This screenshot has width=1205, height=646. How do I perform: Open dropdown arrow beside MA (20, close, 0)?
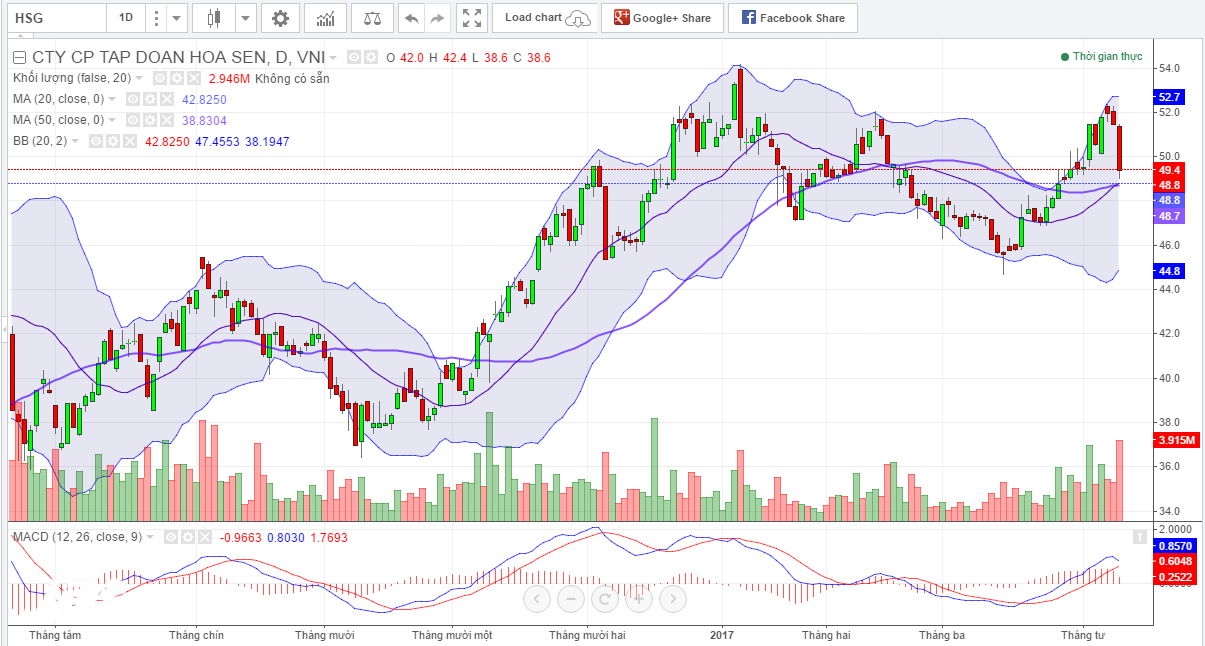112,99
